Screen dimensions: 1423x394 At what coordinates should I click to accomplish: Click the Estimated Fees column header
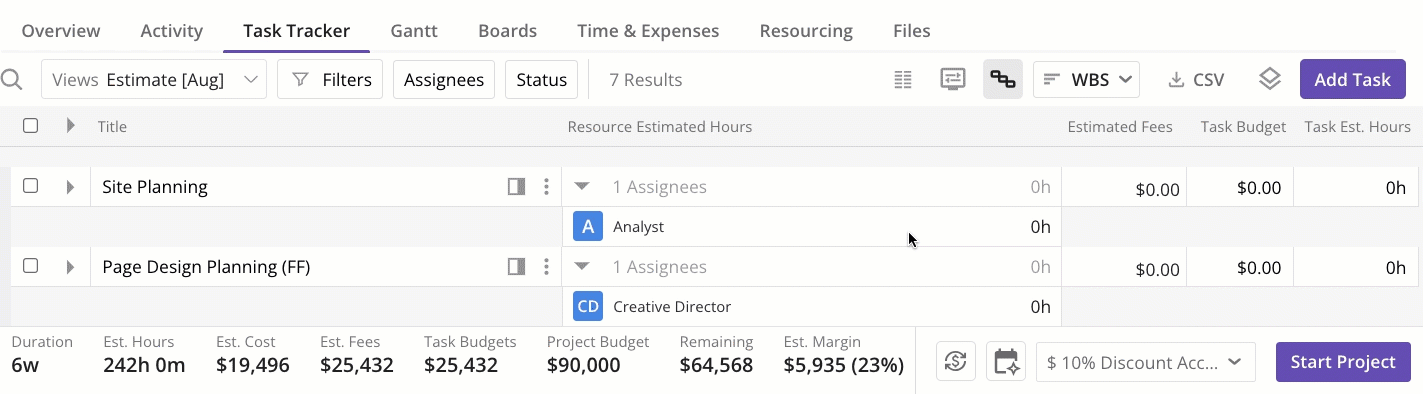click(x=1120, y=127)
